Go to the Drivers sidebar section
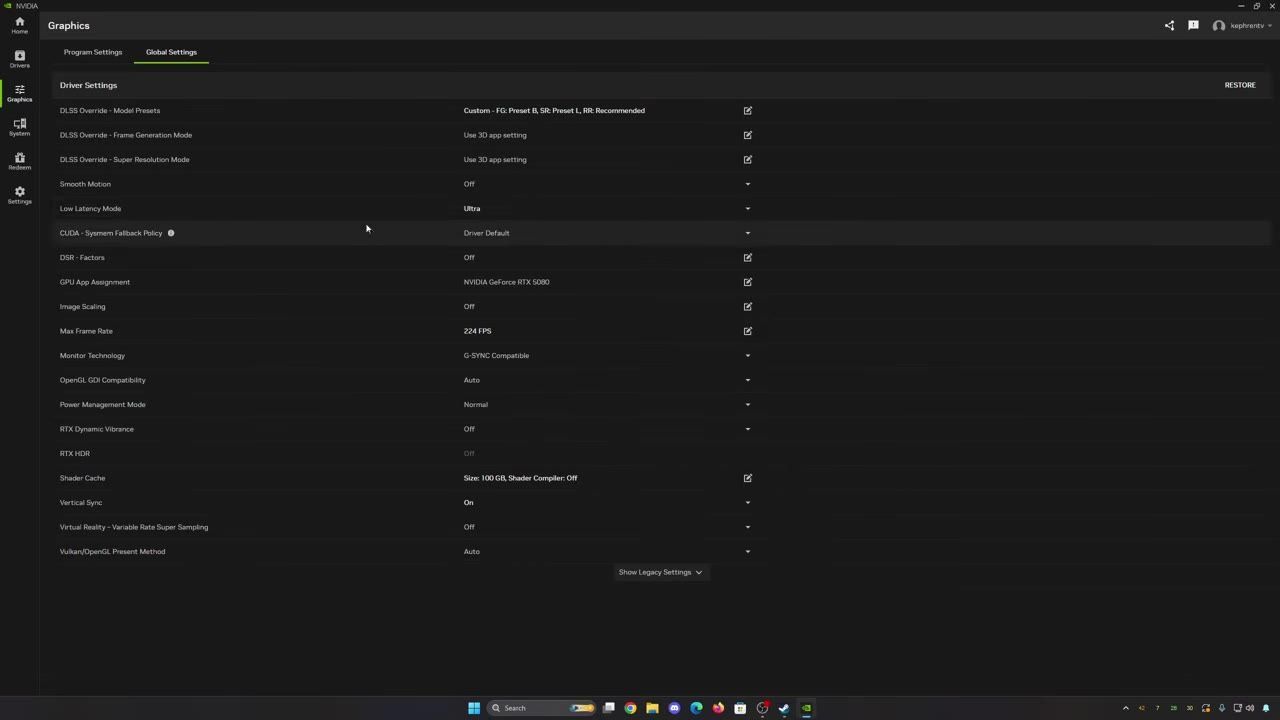This screenshot has height=720, width=1280. click(19, 59)
